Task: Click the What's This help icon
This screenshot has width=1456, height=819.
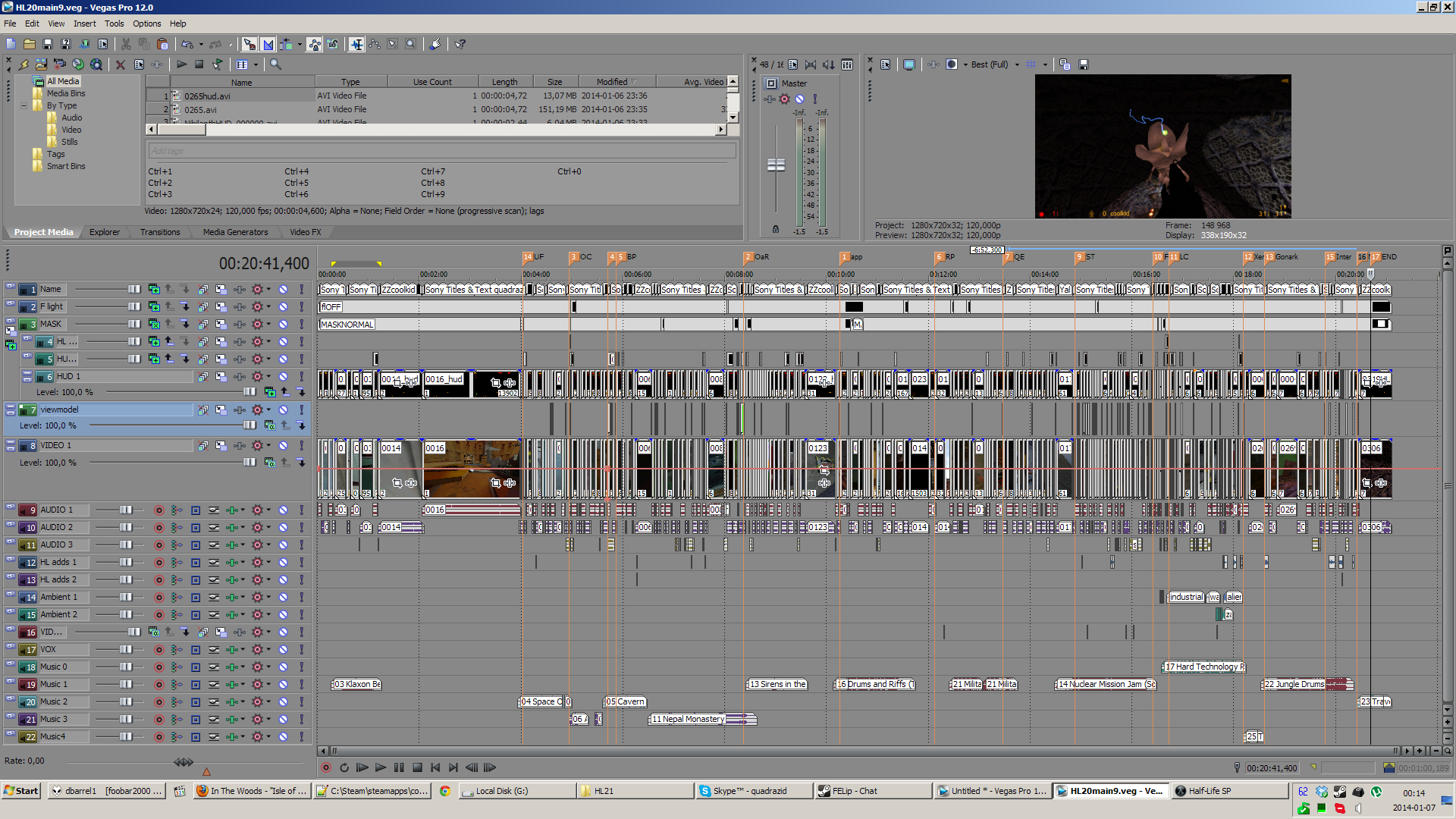Action: 460,45
